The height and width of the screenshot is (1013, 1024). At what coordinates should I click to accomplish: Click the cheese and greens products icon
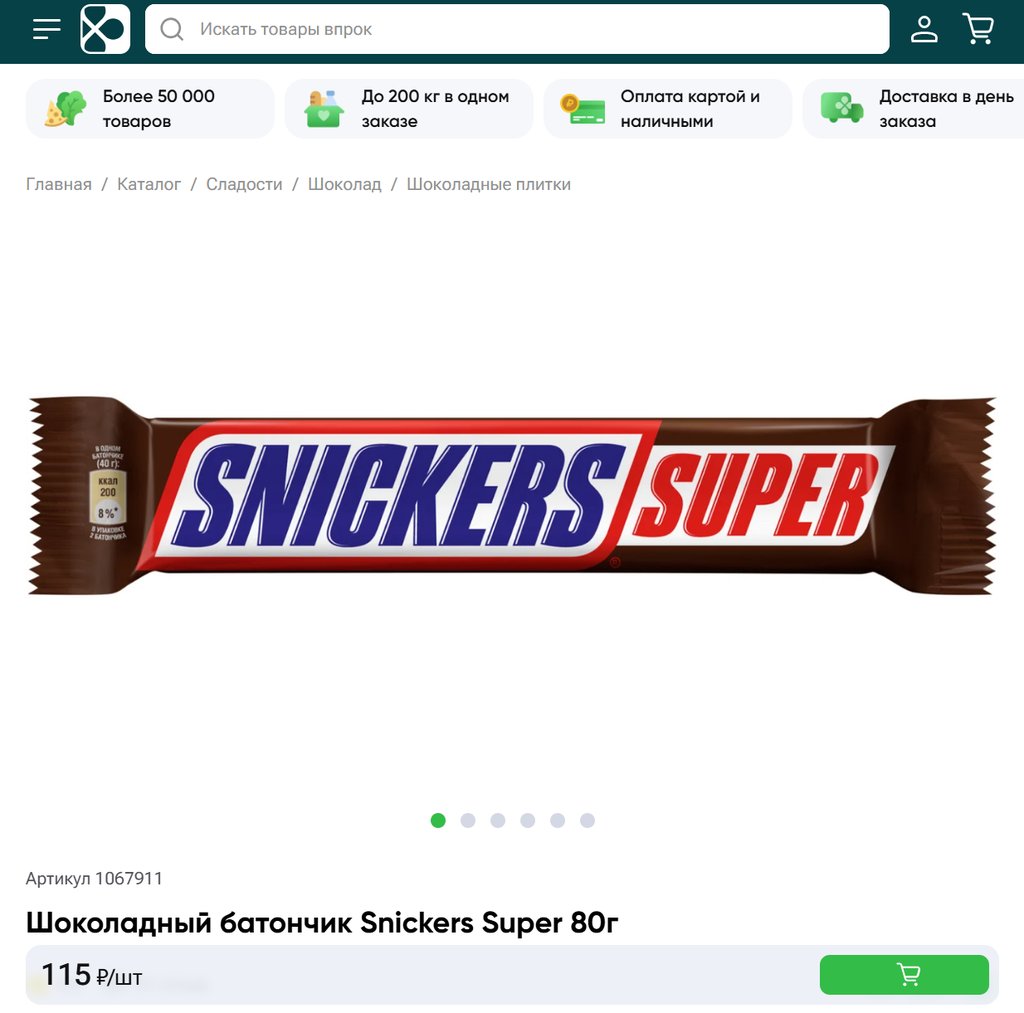(x=65, y=108)
